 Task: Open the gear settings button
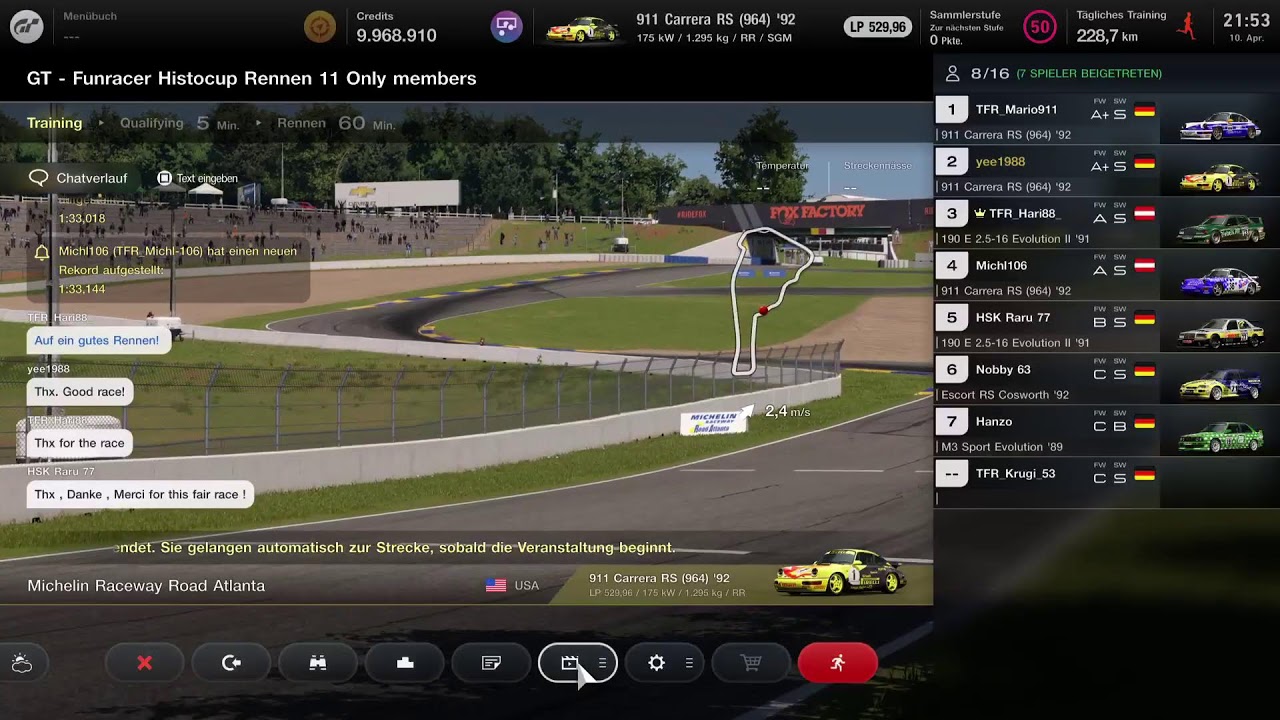pyautogui.click(x=665, y=663)
